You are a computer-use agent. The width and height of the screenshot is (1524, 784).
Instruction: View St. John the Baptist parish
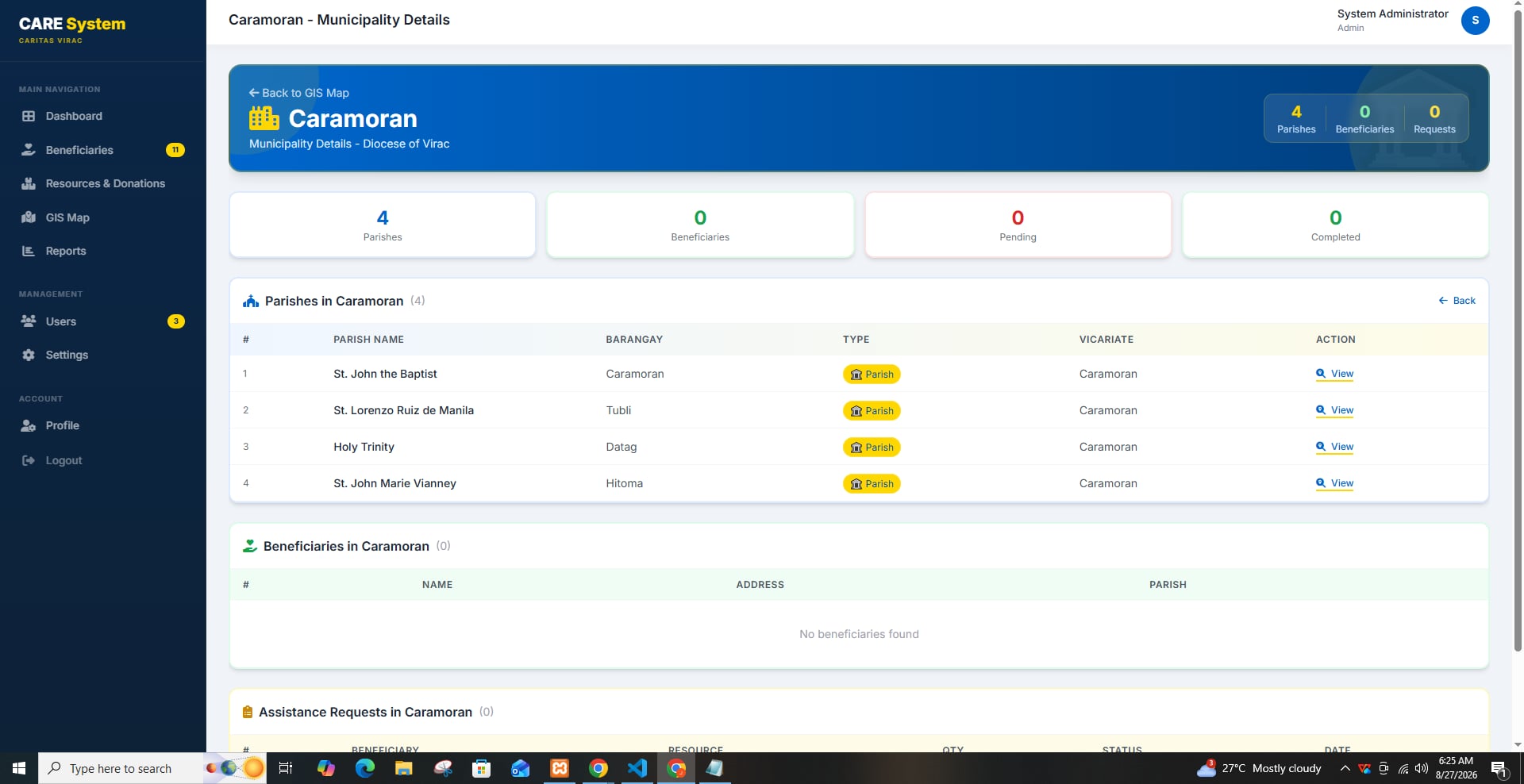tap(1335, 374)
